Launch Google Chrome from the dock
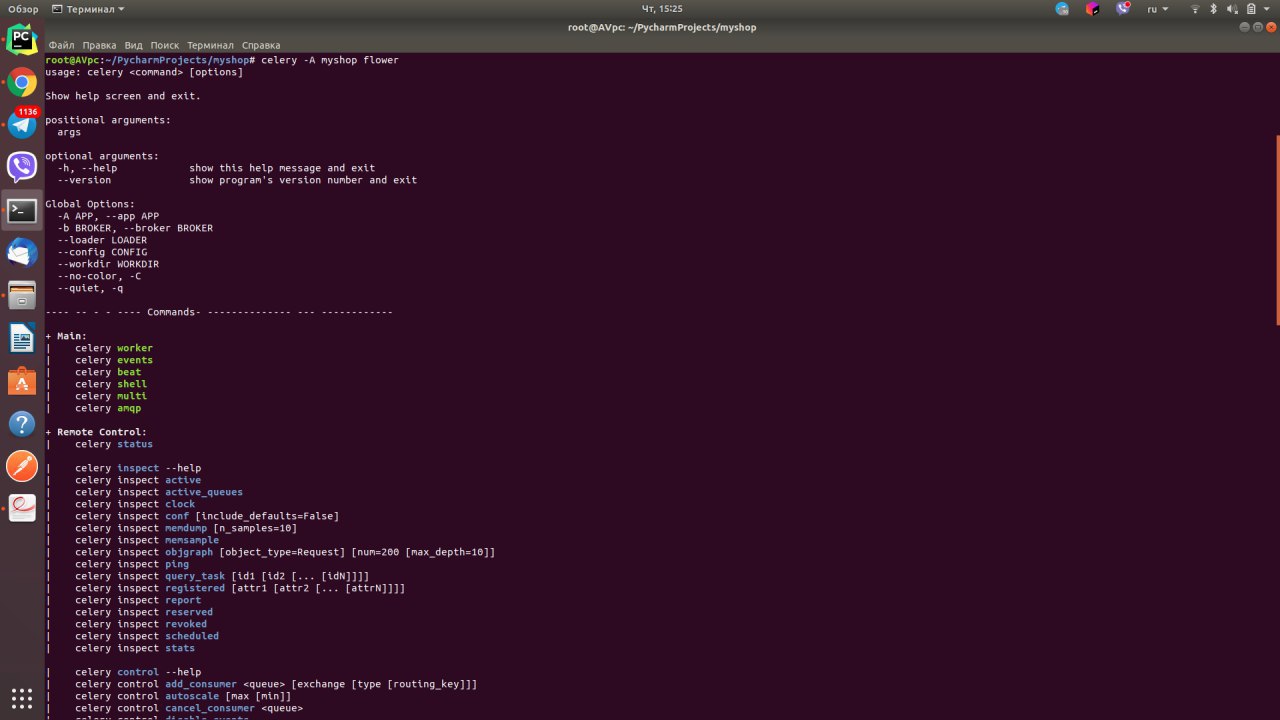Screen dimensions: 1280x720 22,83
